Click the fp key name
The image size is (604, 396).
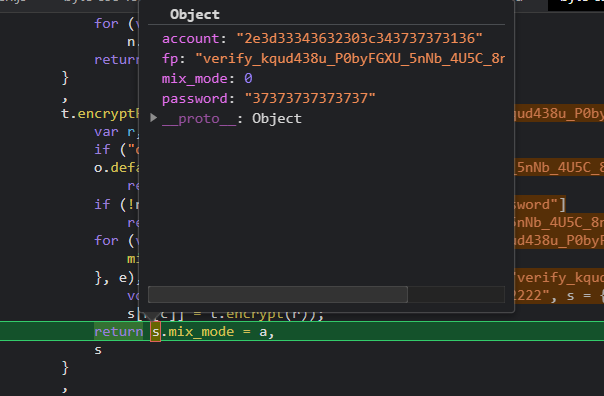pyautogui.click(x=170, y=59)
